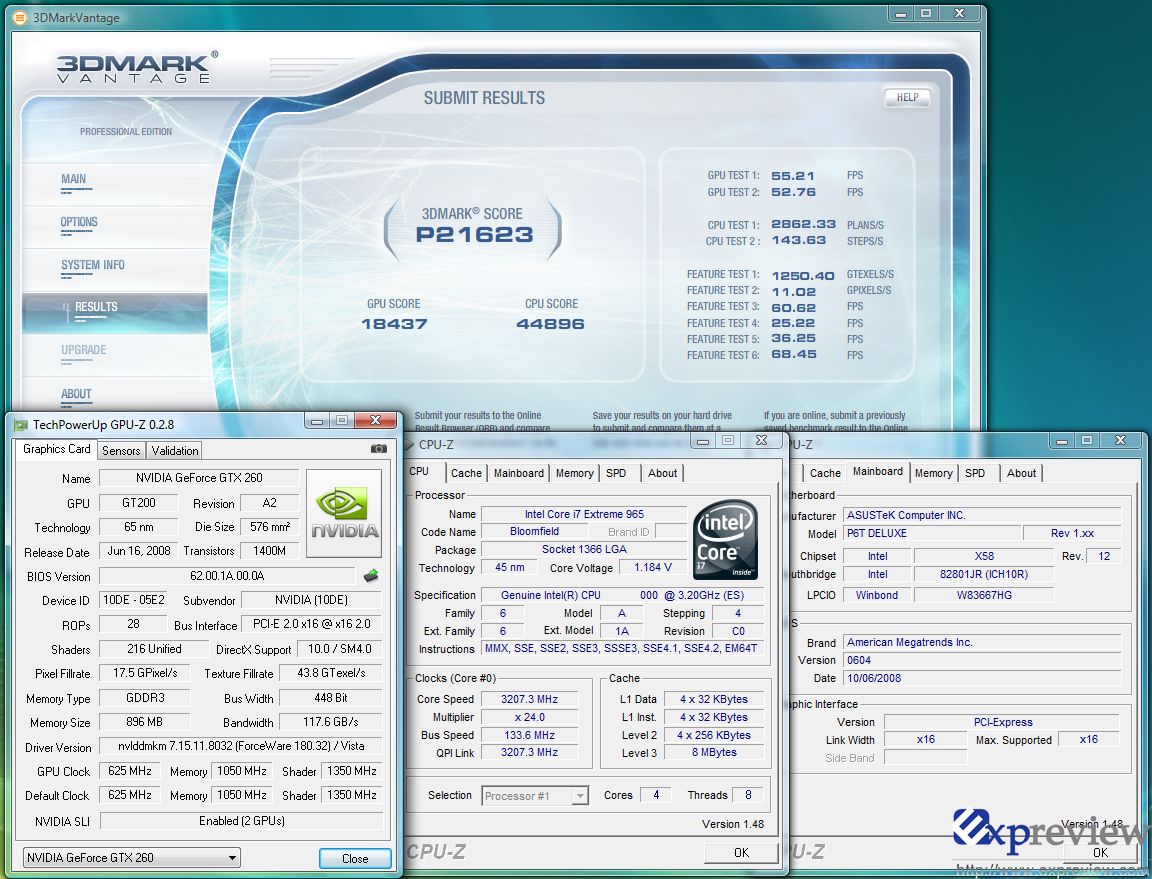Image resolution: width=1152 pixels, height=879 pixels.
Task: Click the NVIDIA logo in GPU-Z
Action: pos(344,513)
